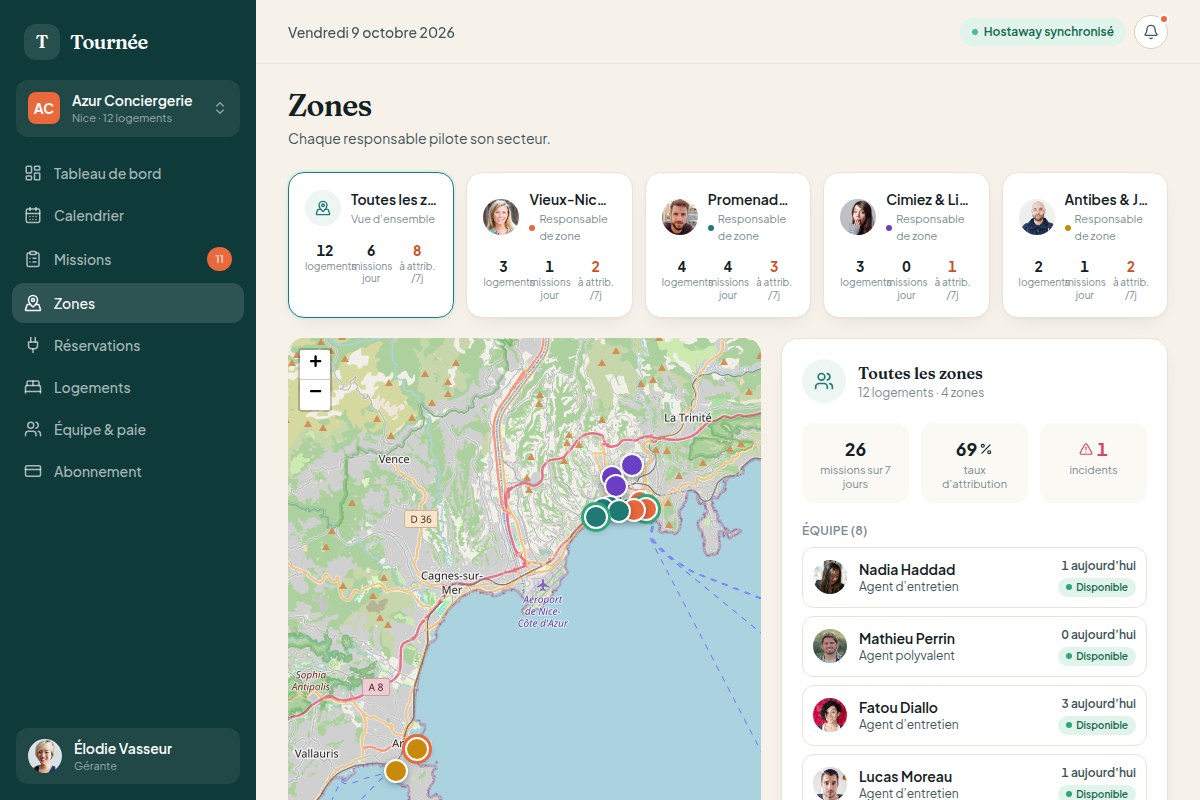Open the Tableau de bord page

128,173
